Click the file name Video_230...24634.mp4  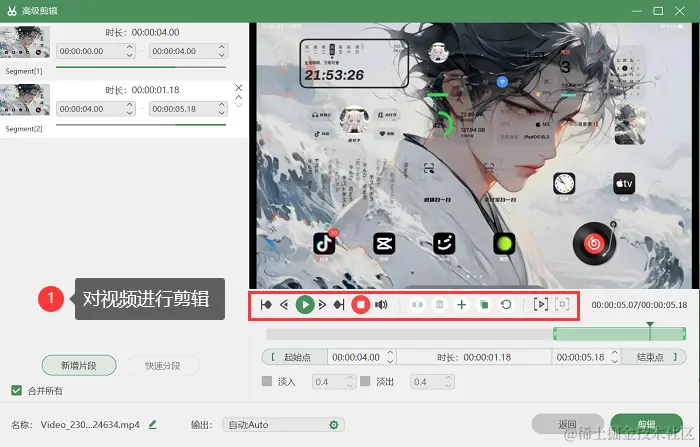[90, 425]
